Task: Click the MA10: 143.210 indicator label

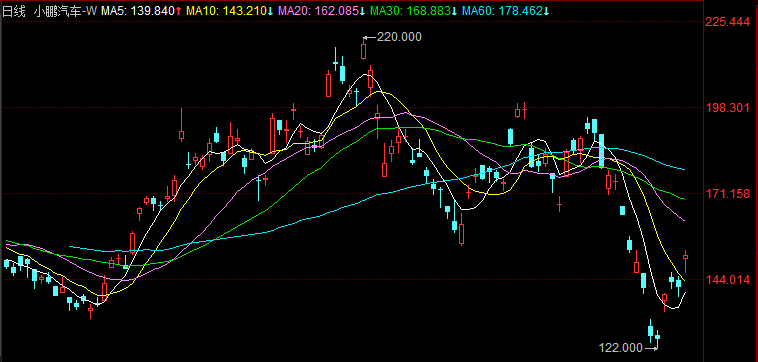Action: coord(229,12)
